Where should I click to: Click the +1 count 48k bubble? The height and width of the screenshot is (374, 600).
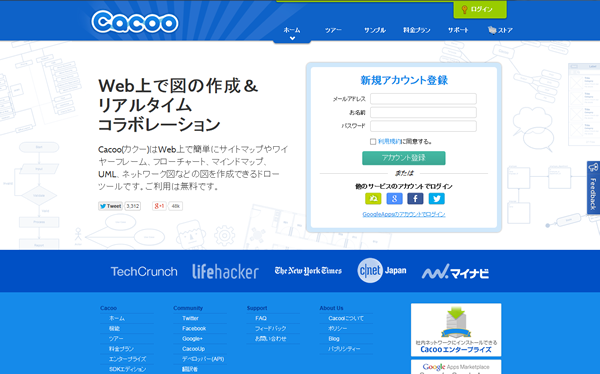pyautogui.click(x=176, y=206)
